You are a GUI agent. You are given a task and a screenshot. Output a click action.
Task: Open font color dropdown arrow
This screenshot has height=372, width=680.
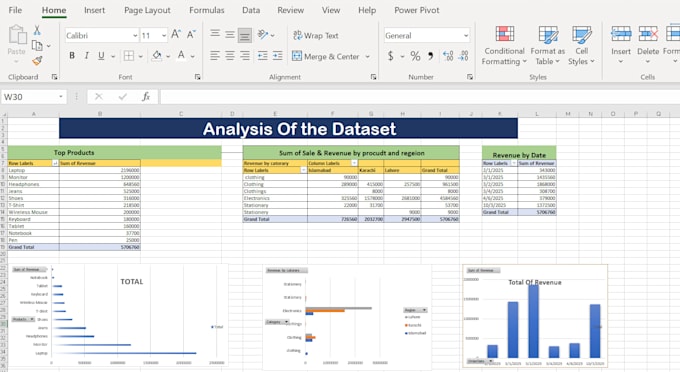193,56
